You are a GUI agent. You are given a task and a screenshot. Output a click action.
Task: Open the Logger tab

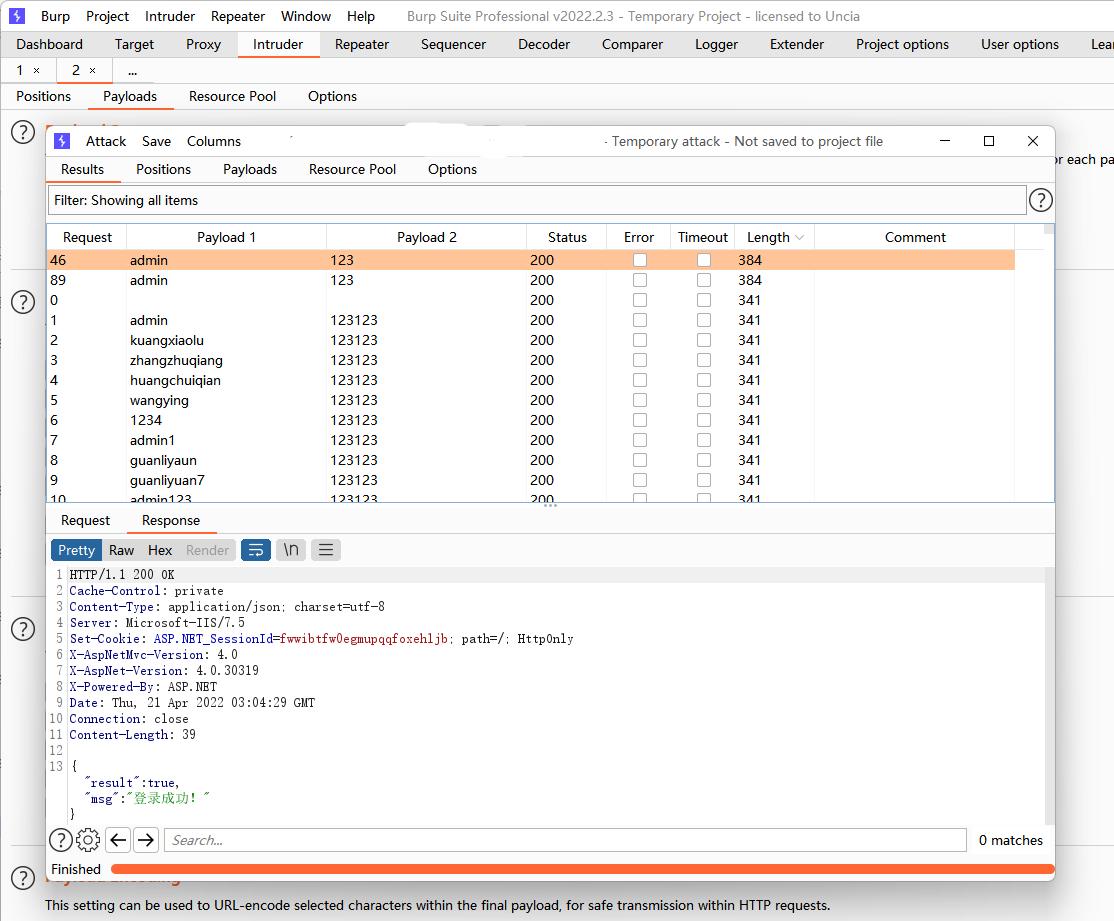tap(716, 44)
